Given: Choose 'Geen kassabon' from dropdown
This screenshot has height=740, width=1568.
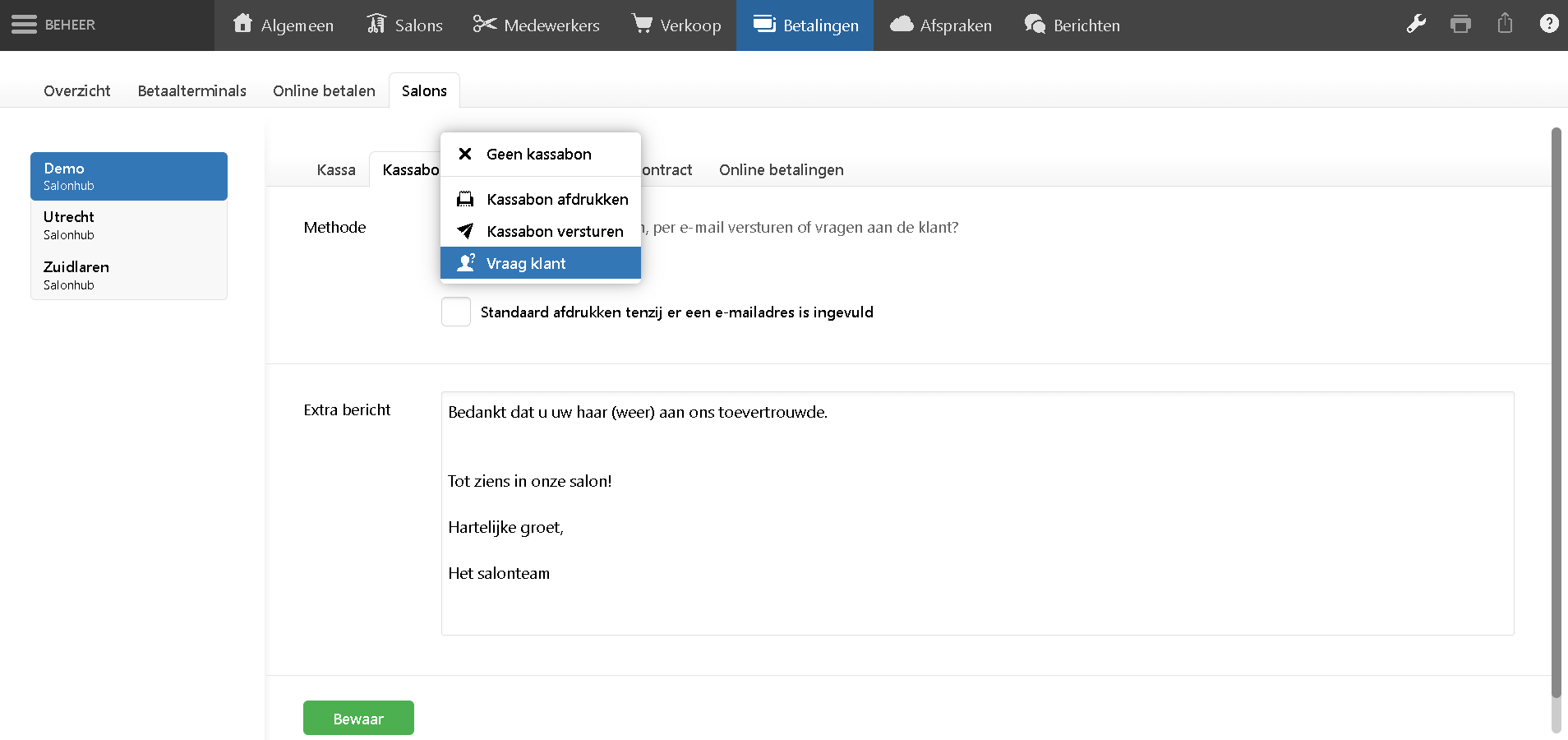Looking at the screenshot, I should [x=539, y=155].
